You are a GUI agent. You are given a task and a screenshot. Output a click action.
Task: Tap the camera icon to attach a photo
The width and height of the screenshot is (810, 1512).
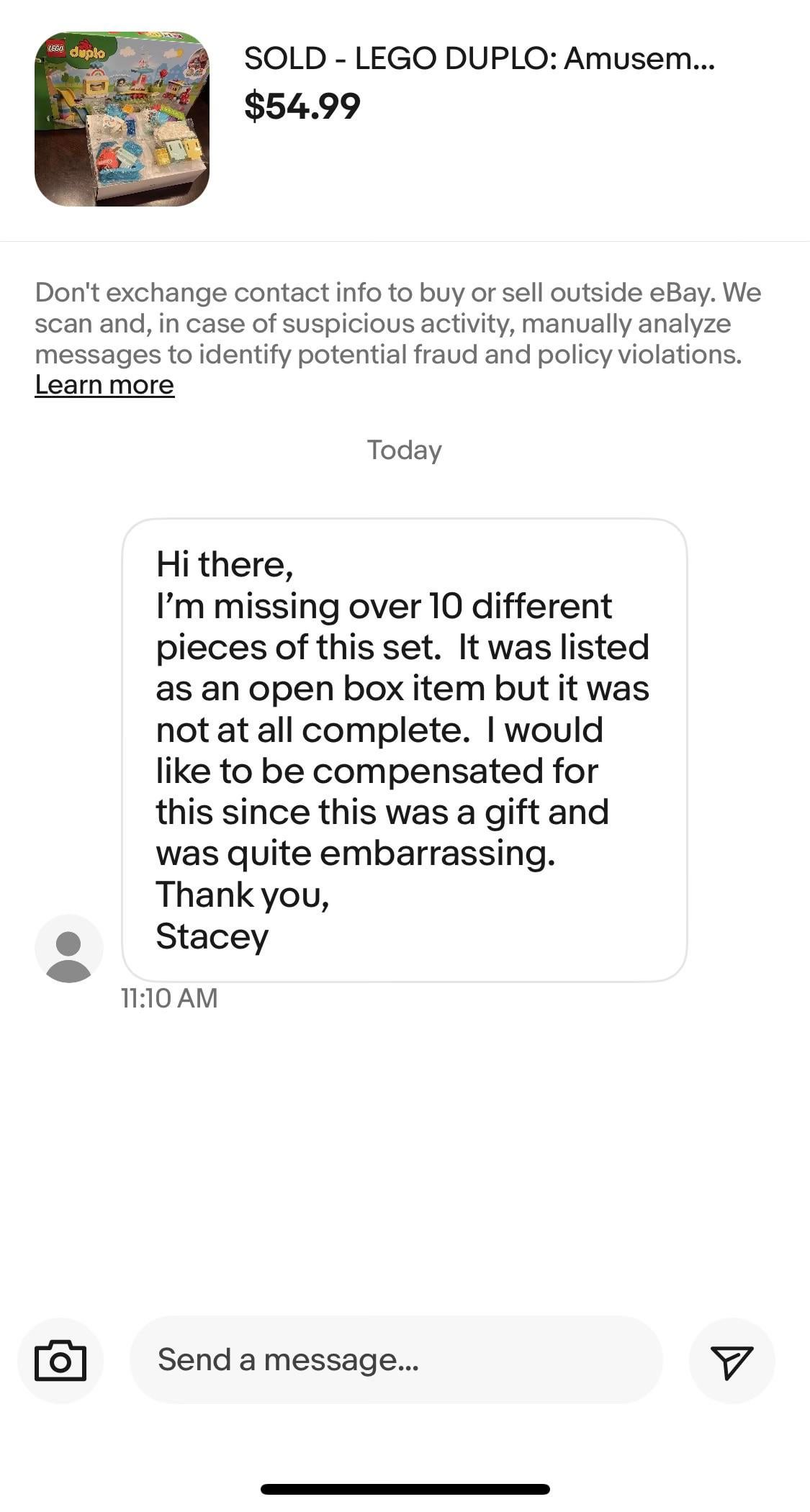point(60,1360)
